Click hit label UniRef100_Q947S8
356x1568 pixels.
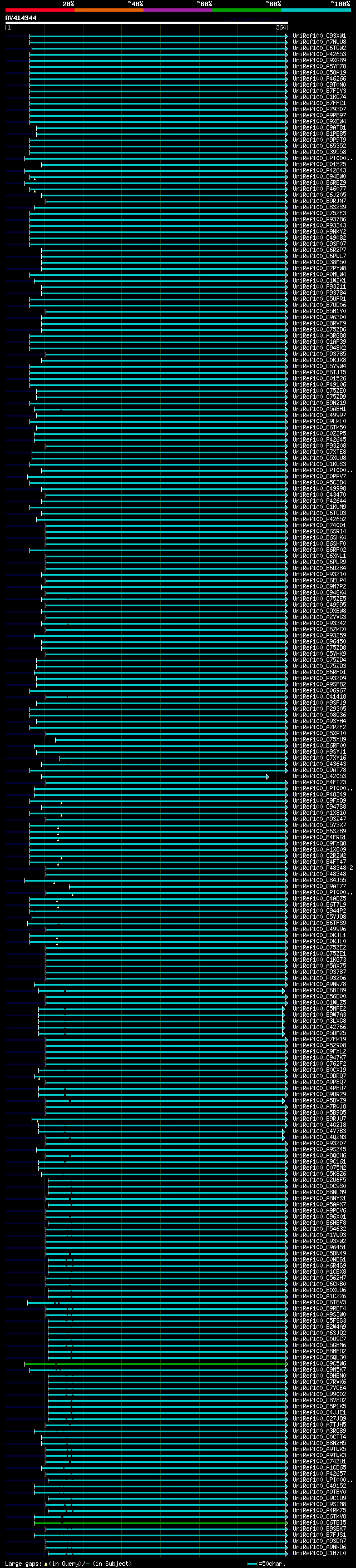pyautogui.click(x=319, y=807)
